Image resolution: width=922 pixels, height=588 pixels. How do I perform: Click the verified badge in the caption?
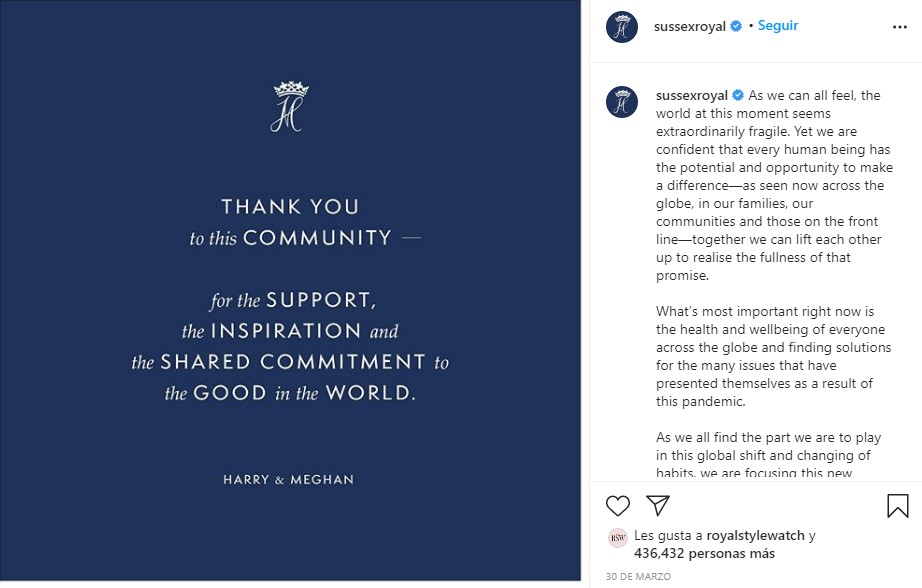[738, 95]
